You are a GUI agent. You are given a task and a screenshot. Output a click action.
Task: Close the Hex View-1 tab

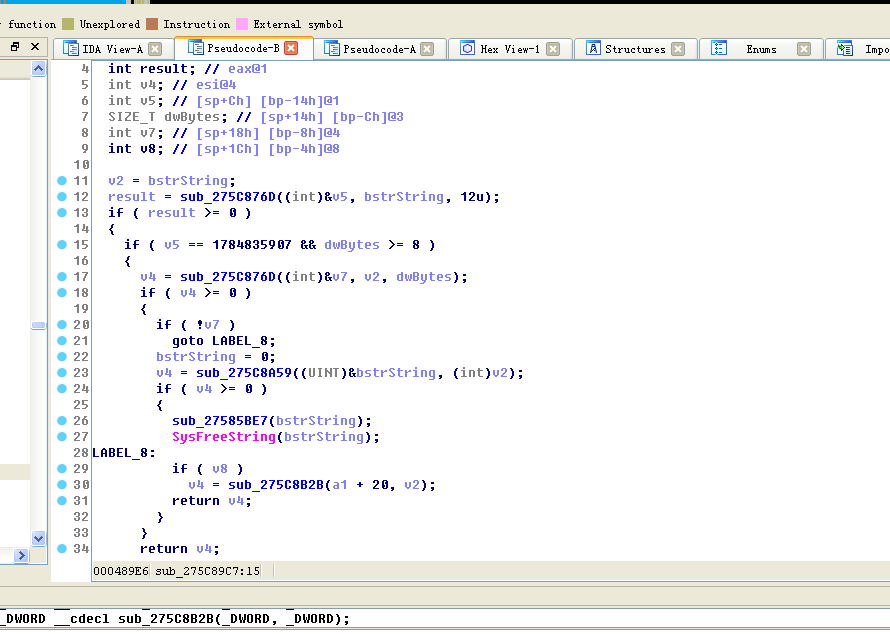(x=553, y=49)
